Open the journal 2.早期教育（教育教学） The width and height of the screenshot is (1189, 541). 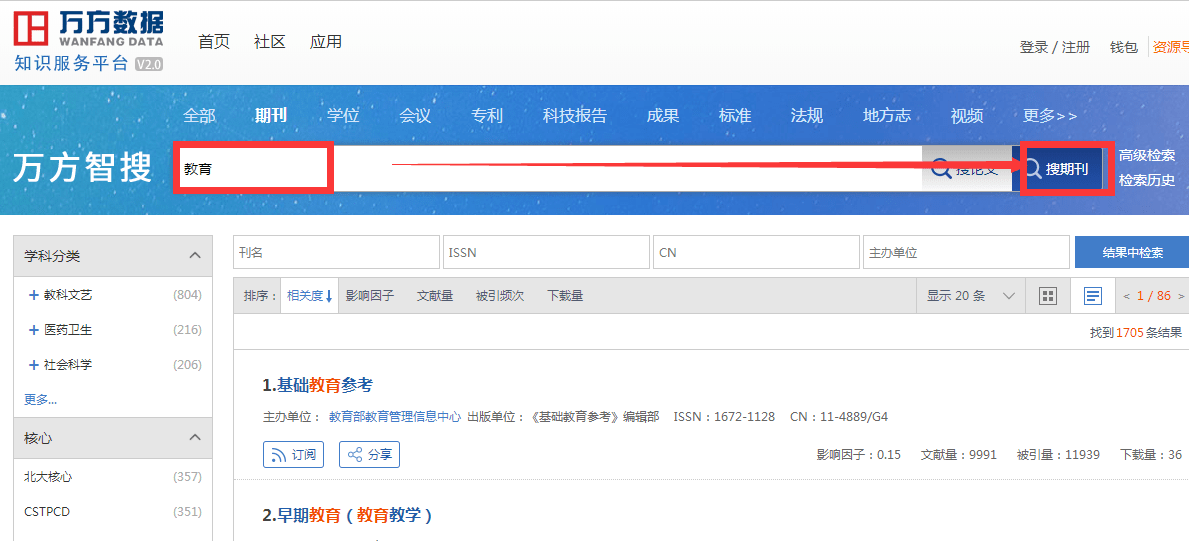click(348, 515)
